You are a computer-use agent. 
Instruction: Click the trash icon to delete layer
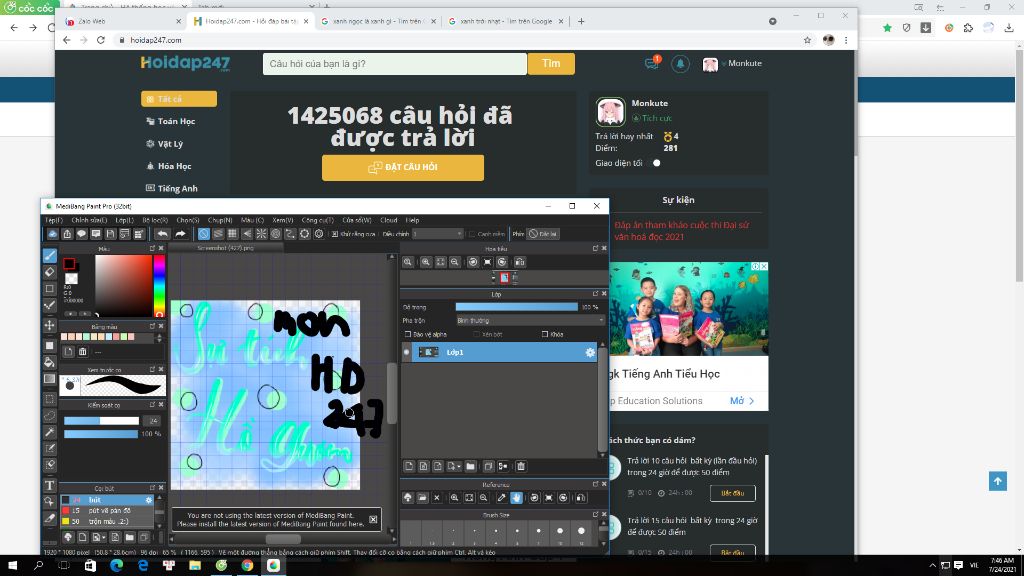click(521, 466)
